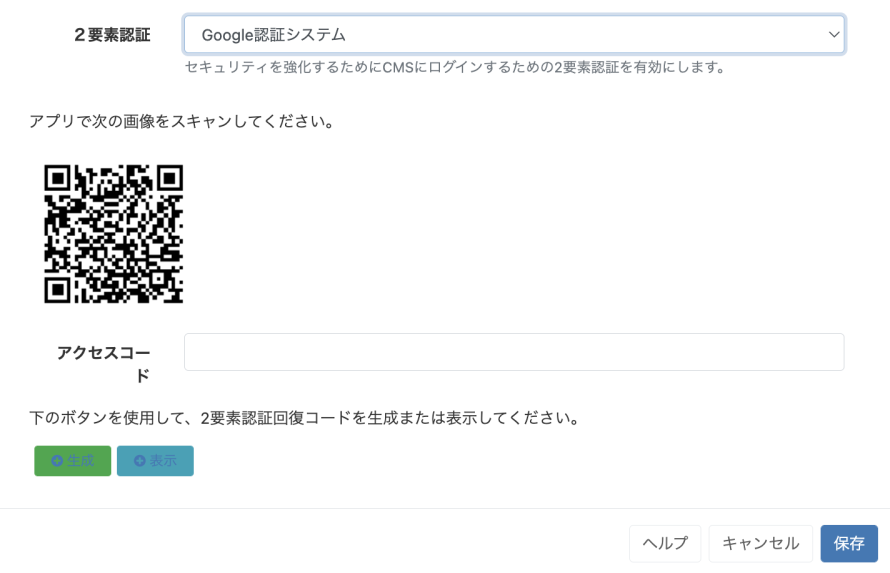Click the blue 表示 button

pyautogui.click(x=156, y=461)
